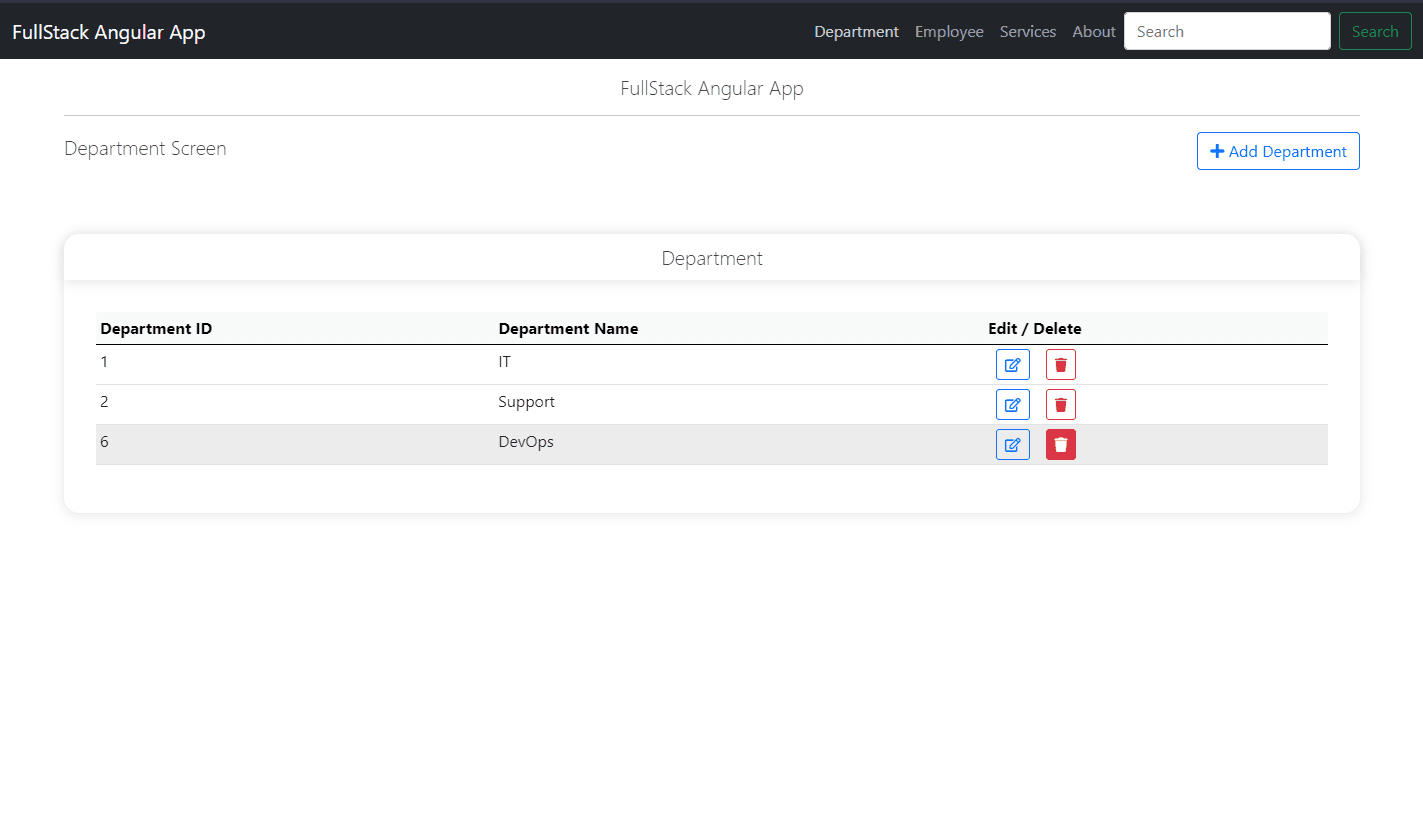Click the Department card title
Viewport: 1423px width, 819px height.
point(711,258)
